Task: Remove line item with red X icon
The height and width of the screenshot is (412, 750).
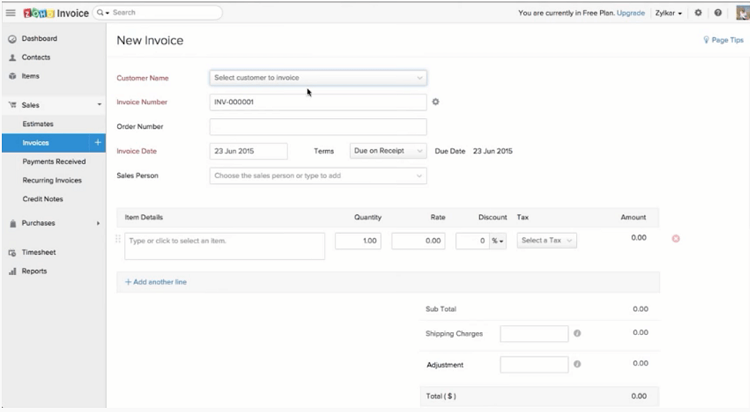Action: click(676, 238)
